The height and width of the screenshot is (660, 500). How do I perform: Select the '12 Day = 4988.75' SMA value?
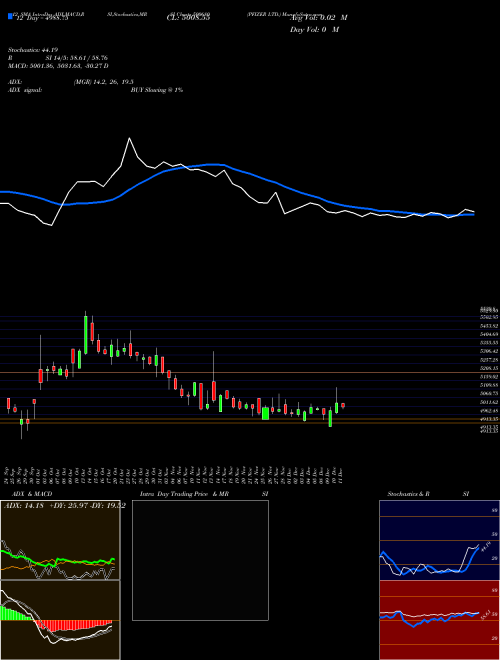[42, 18]
